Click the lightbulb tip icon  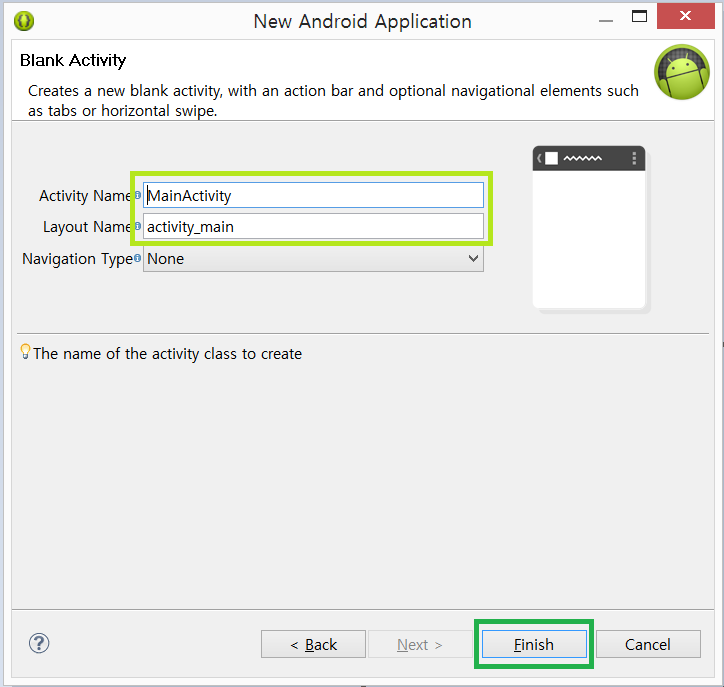pyautogui.click(x=26, y=351)
